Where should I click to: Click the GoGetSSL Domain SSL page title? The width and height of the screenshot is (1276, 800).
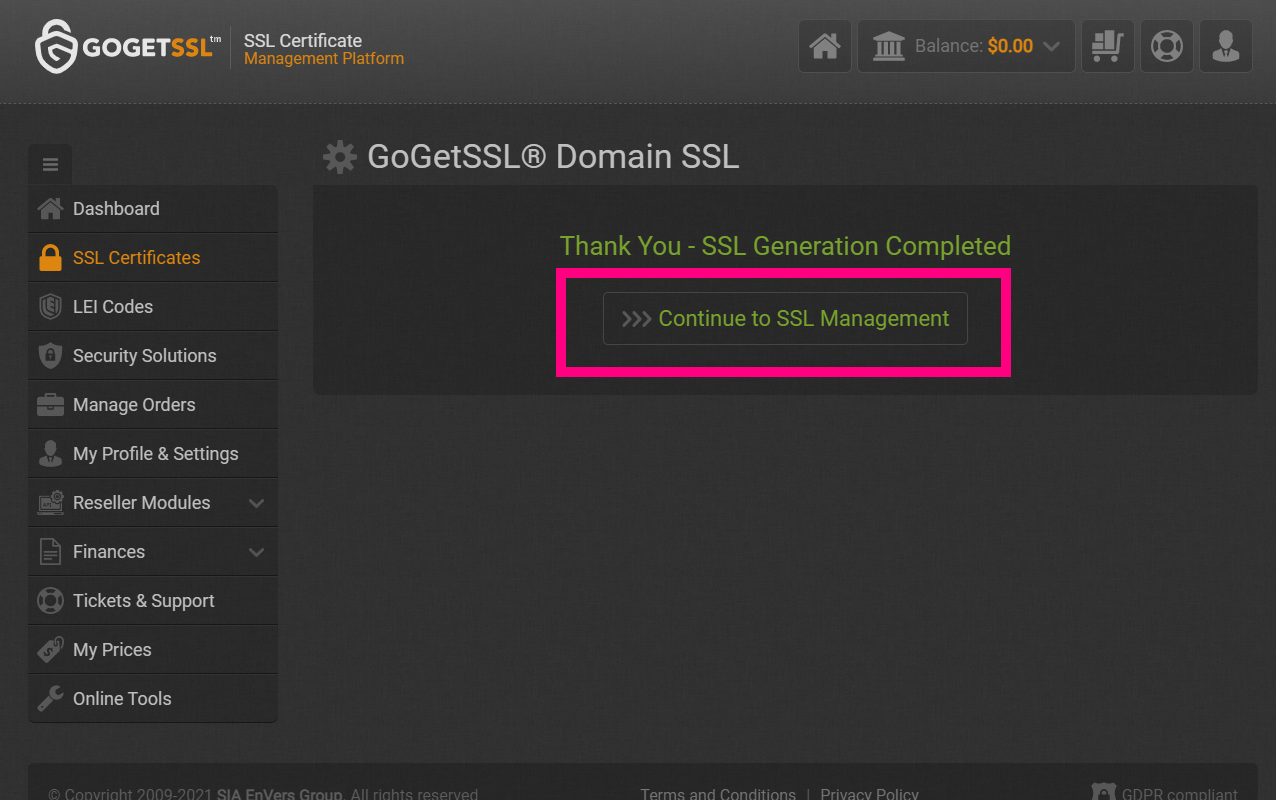pyautogui.click(x=553, y=157)
